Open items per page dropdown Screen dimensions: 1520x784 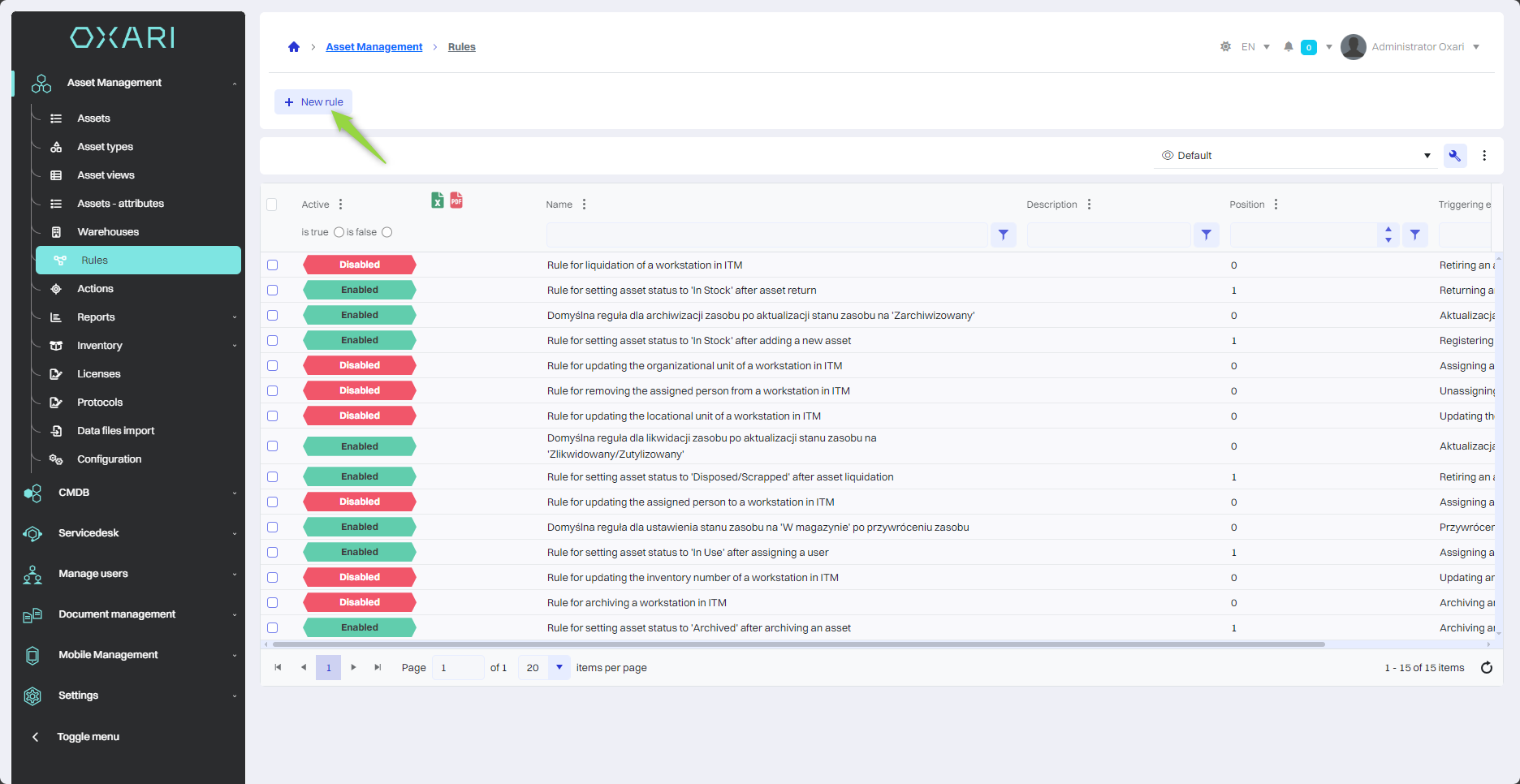559,668
